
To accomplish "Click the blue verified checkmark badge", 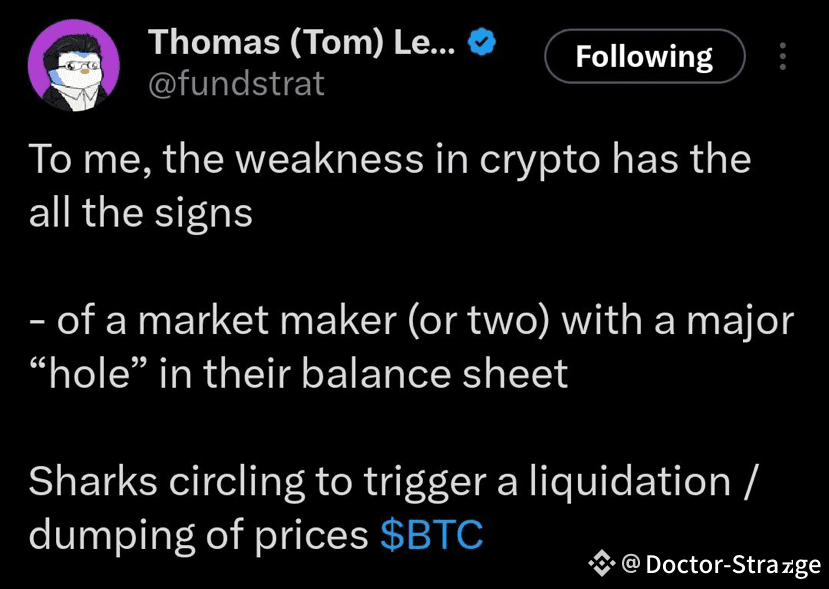I will pos(482,42).
